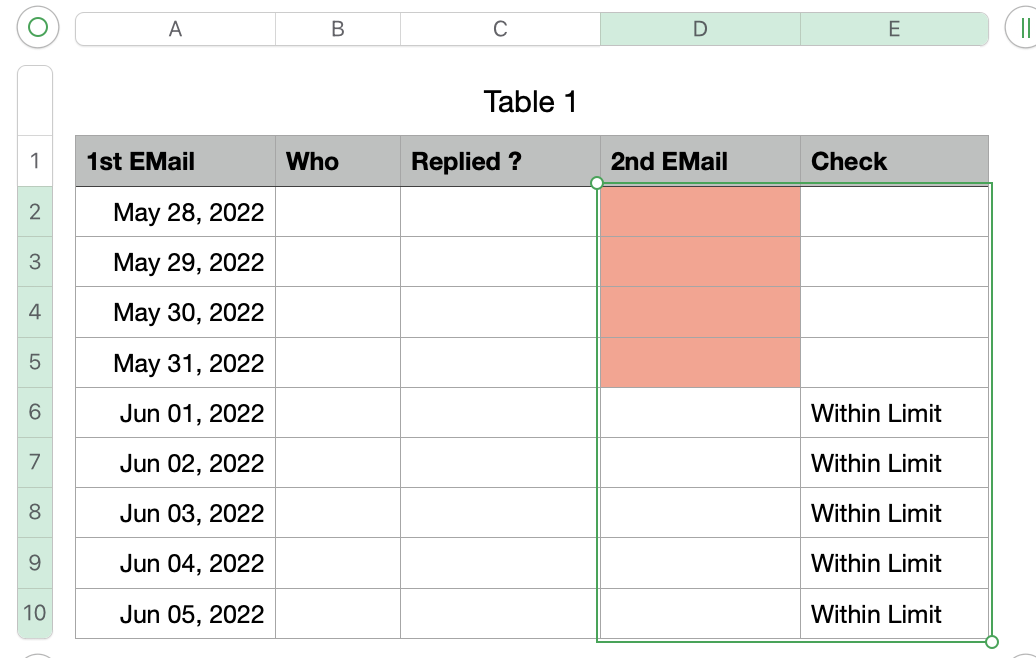Image resolution: width=1036 pixels, height=658 pixels.
Task: Click the top-left selection handle
Action: 597,183
